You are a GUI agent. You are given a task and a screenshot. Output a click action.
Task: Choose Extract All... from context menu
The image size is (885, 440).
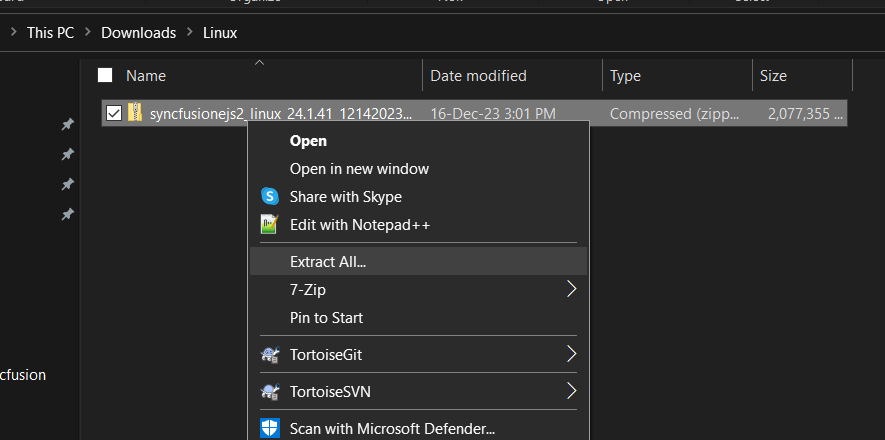pos(328,262)
